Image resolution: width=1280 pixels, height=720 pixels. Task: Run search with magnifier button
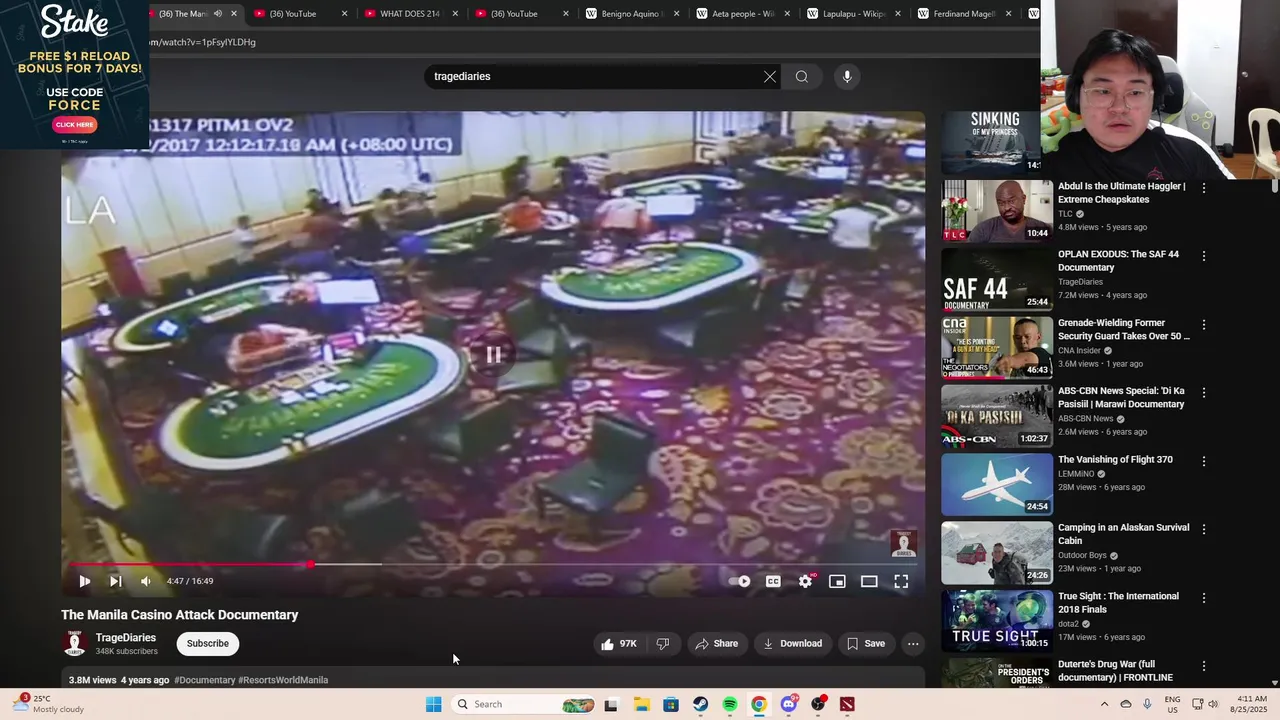pos(802,76)
